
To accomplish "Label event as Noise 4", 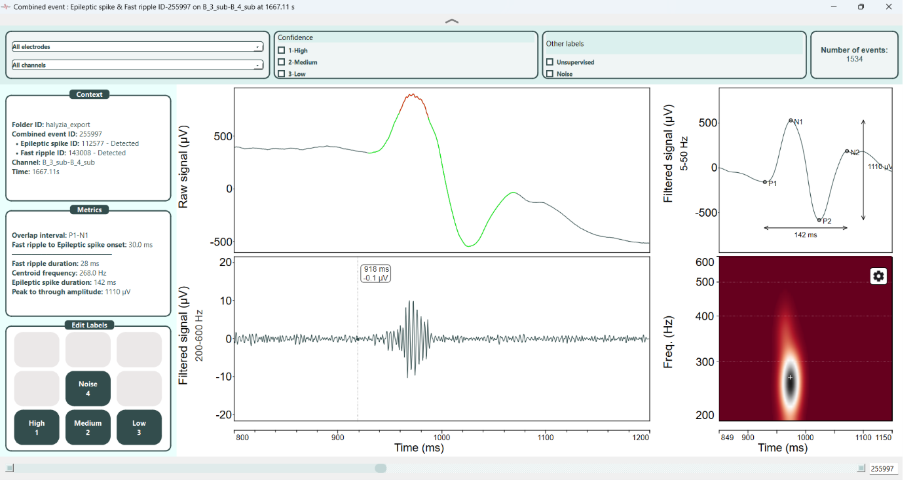I will pos(88,388).
